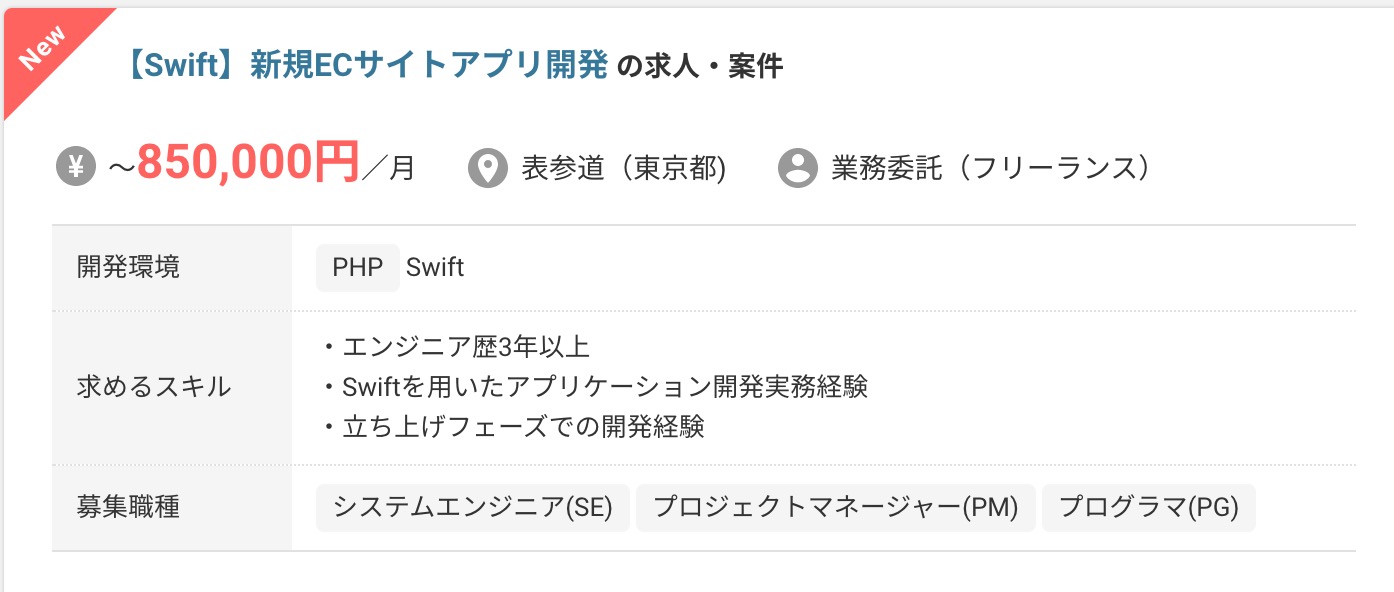Image resolution: width=1394 pixels, height=592 pixels.
Task: Click the Swiftを用いたアプリケーション開発実務経験 requirement line
Action: pos(595,387)
